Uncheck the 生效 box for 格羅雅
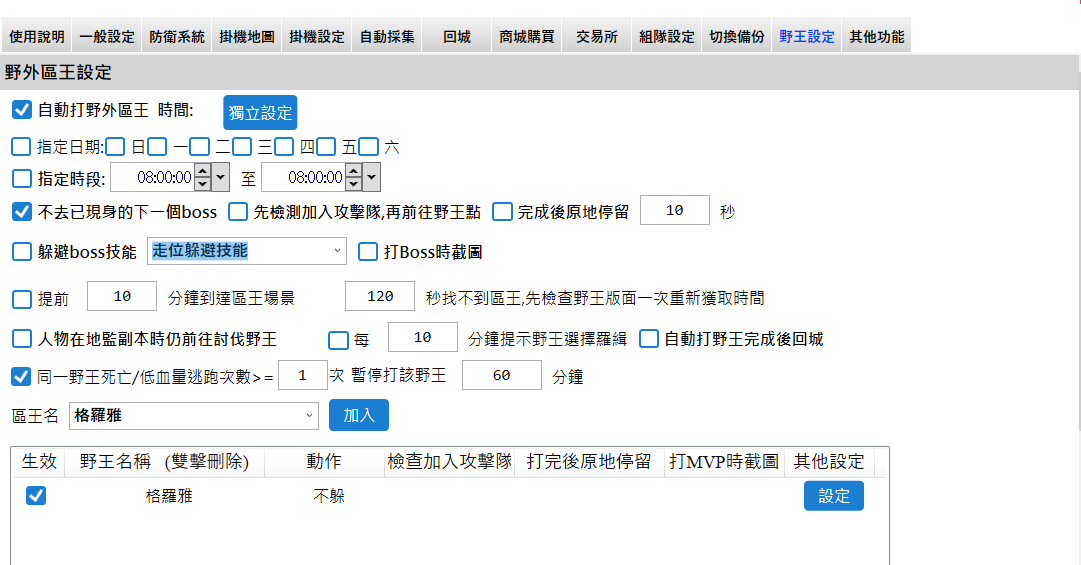 tap(36, 496)
